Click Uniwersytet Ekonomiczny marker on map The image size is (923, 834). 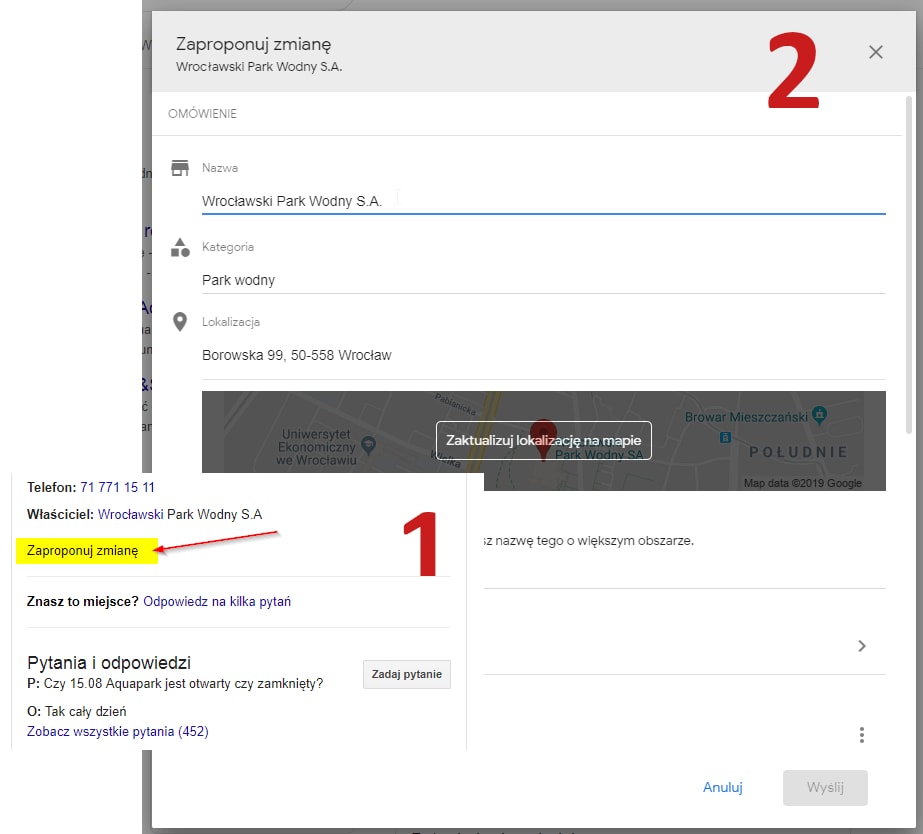tap(368, 444)
